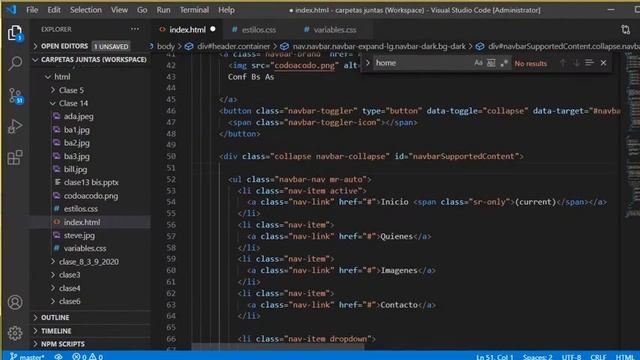Select steve.jpg in the file tree
The width and height of the screenshot is (640, 360).
[x=79, y=235]
